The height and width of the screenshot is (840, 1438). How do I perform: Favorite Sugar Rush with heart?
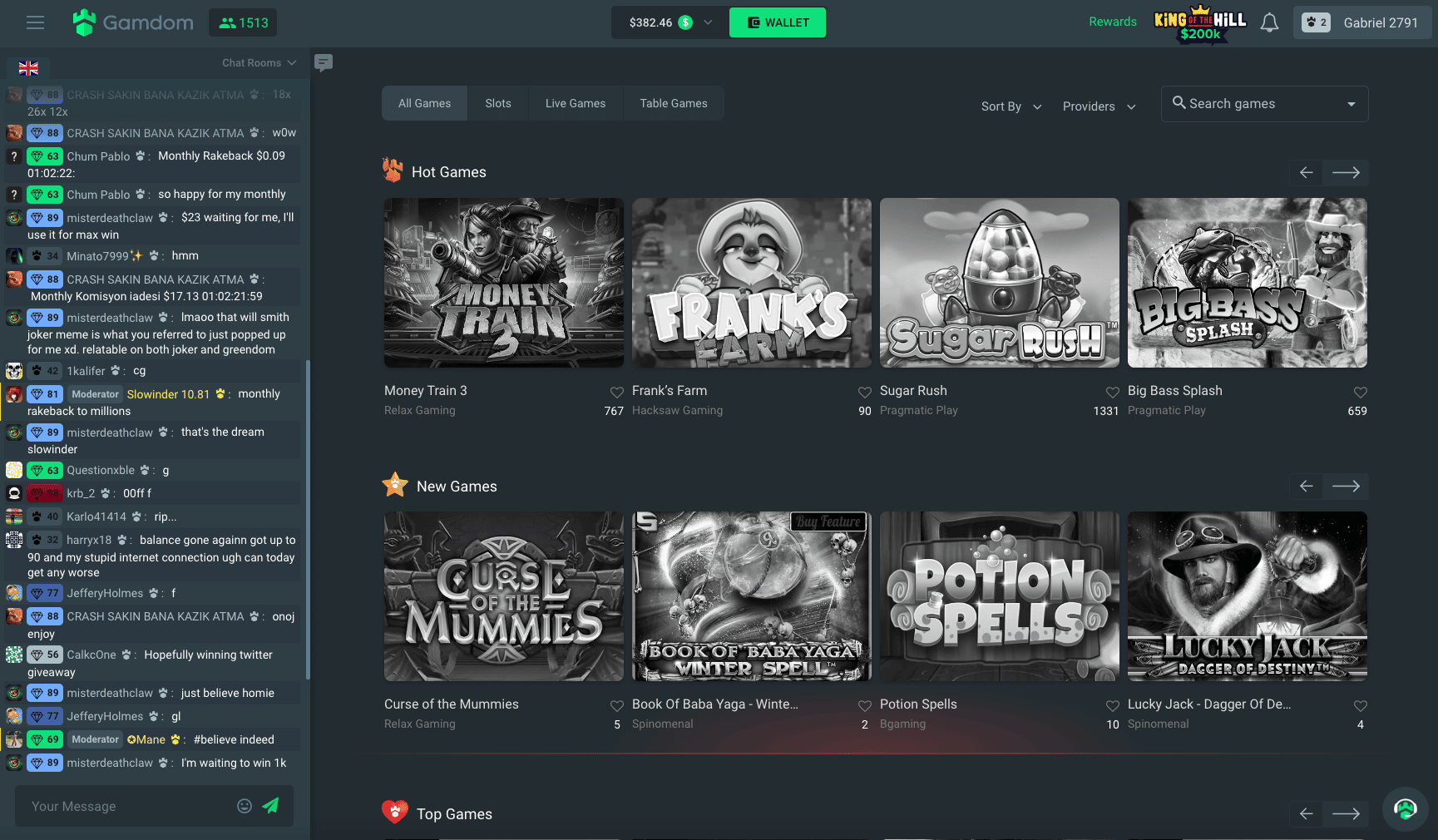(1112, 392)
